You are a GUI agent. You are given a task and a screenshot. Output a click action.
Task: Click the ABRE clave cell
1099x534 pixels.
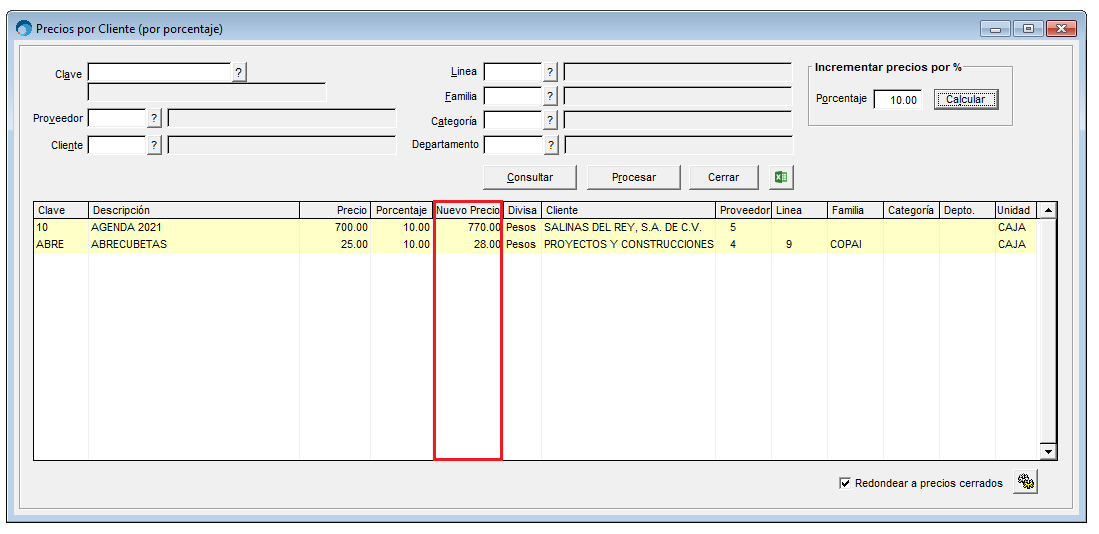pyautogui.click(x=61, y=245)
